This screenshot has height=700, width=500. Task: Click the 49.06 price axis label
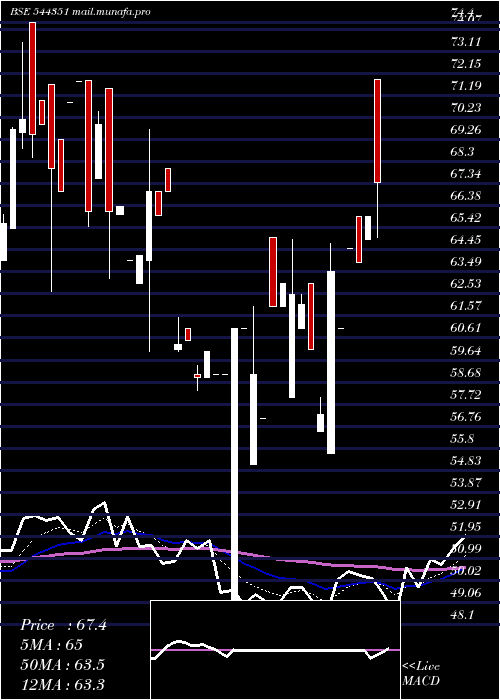tap(466, 593)
